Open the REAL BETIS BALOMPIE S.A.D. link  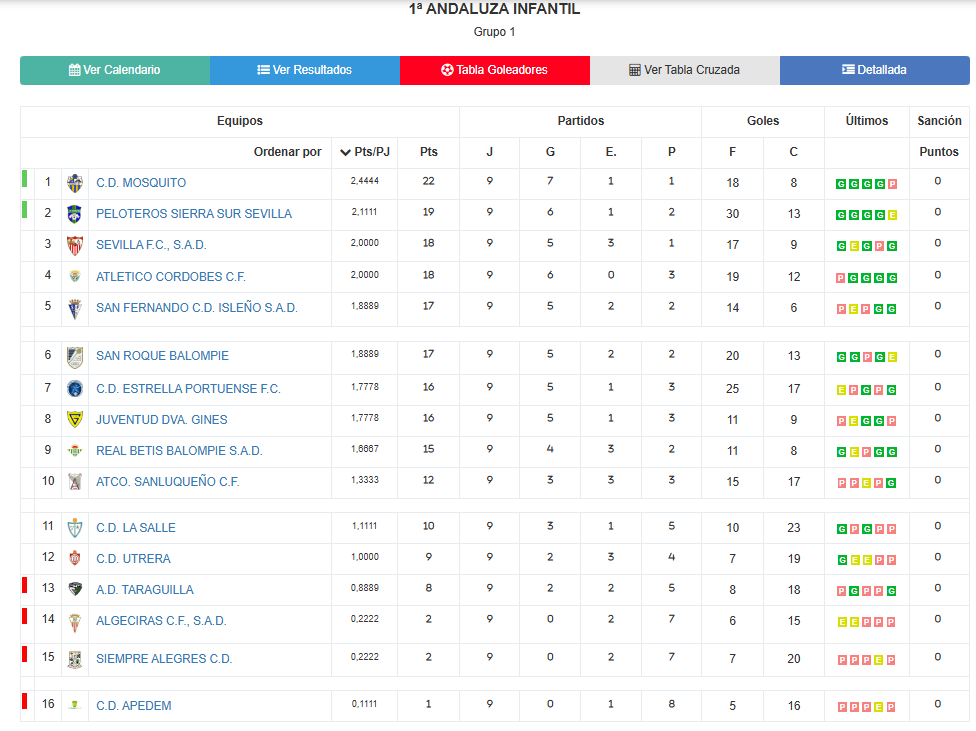[x=179, y=451]
